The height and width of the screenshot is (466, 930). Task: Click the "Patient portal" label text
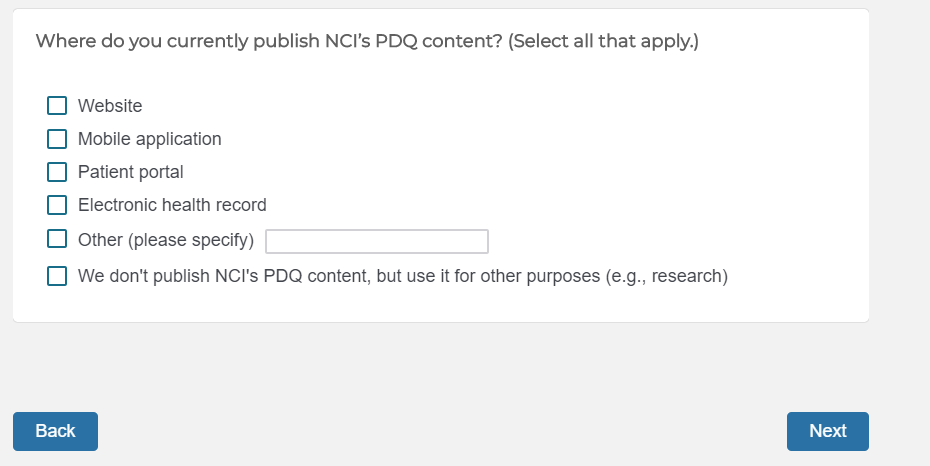[x=131, y=172]
